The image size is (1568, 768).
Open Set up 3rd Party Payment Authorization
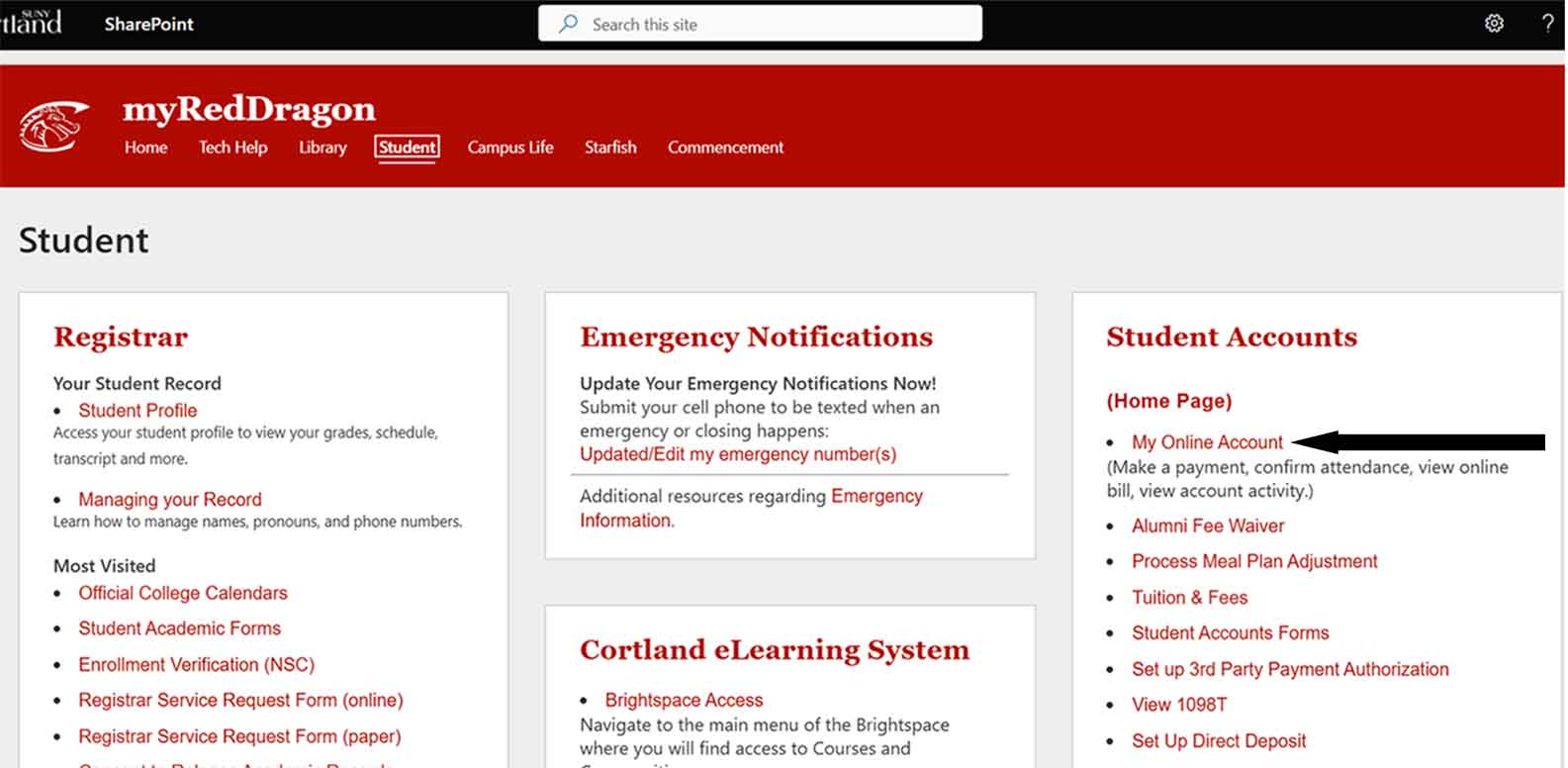click(x=1290, y=669)
